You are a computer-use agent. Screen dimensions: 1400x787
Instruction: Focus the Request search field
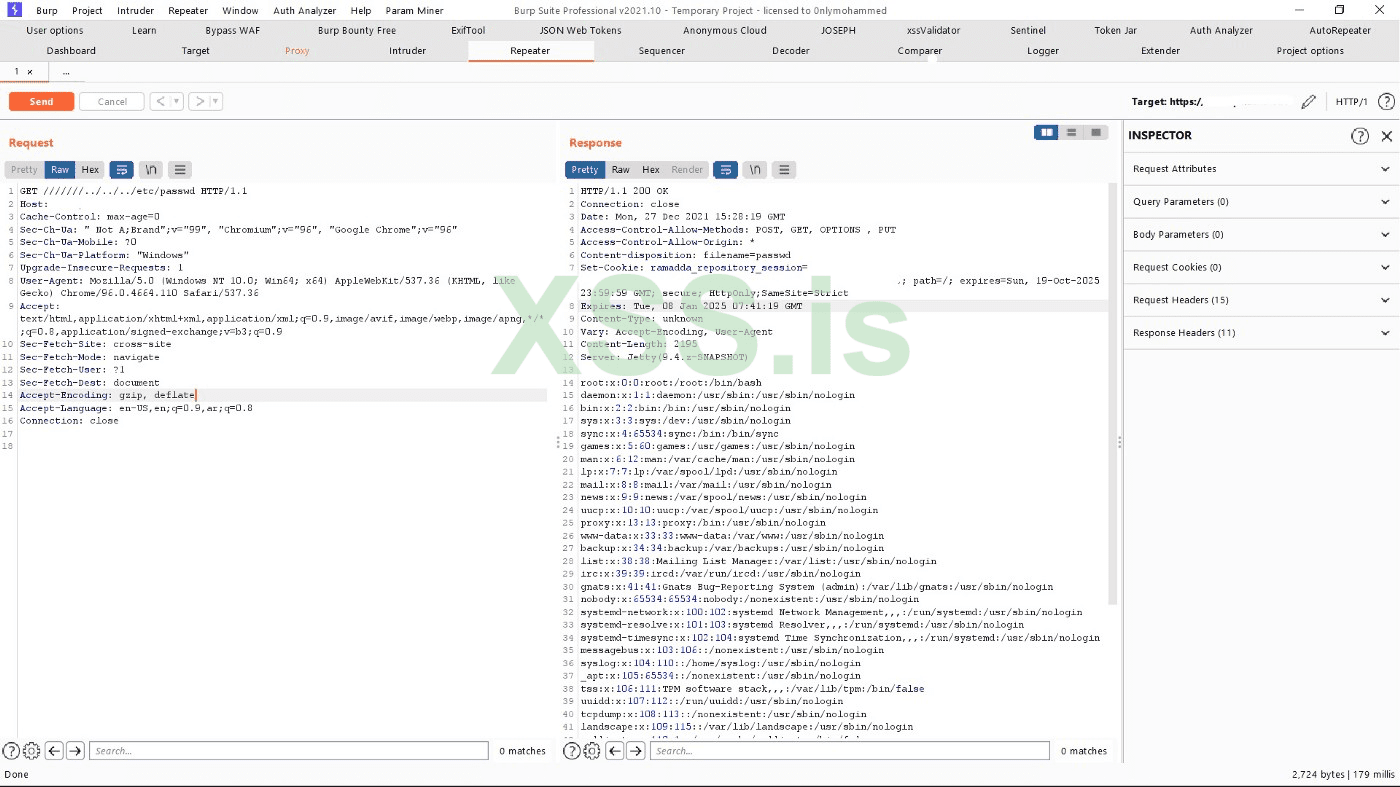pyautogui.click(x=288, y=751)
